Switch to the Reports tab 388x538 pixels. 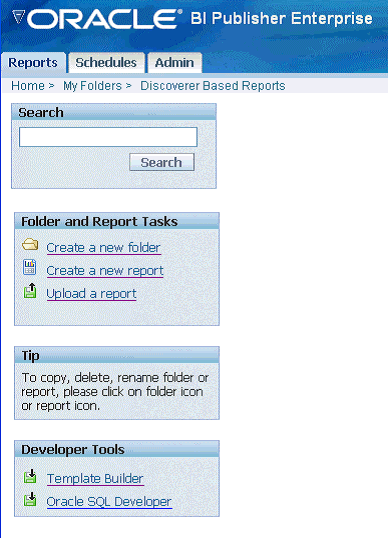[x=33, y=63]
